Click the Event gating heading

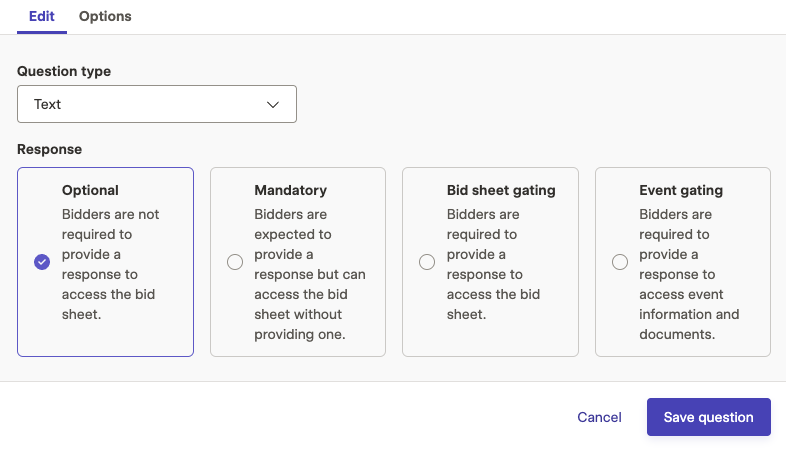click(x=681, y=190)
